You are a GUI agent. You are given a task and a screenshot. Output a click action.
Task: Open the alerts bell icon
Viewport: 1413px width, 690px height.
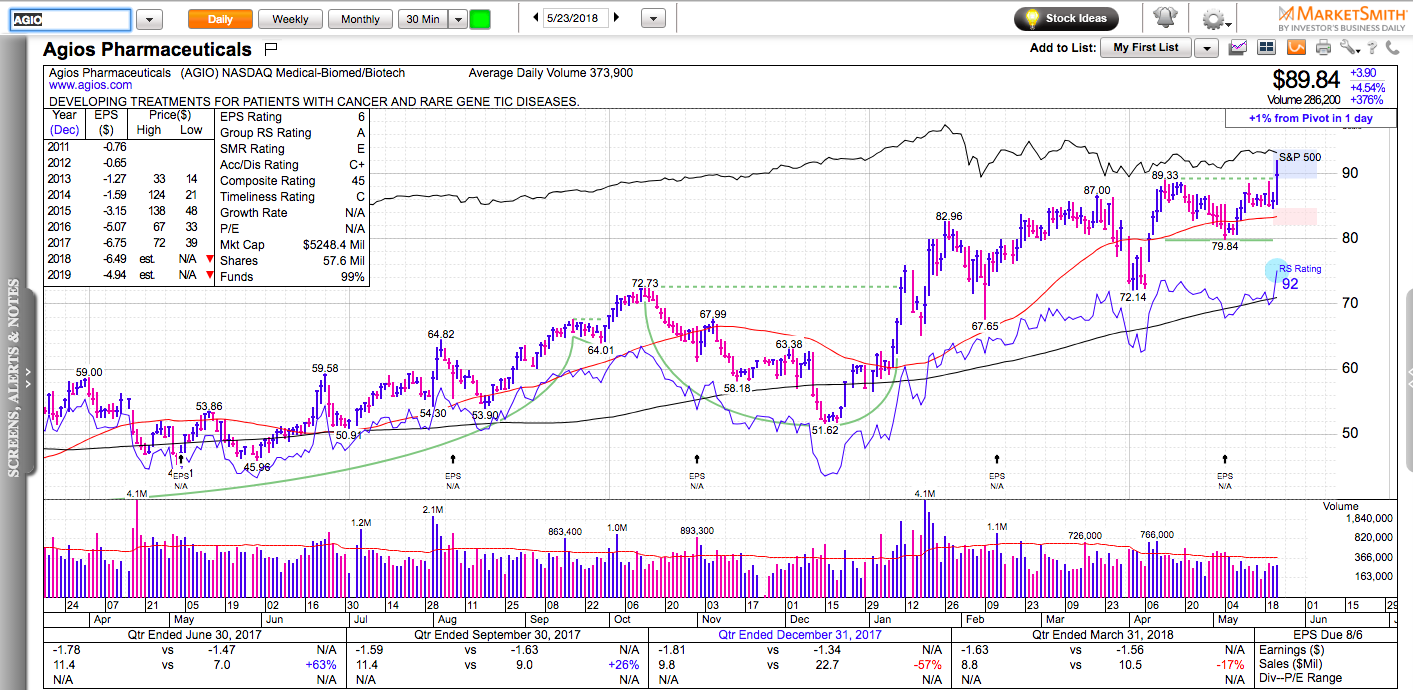click(1164, 18)
